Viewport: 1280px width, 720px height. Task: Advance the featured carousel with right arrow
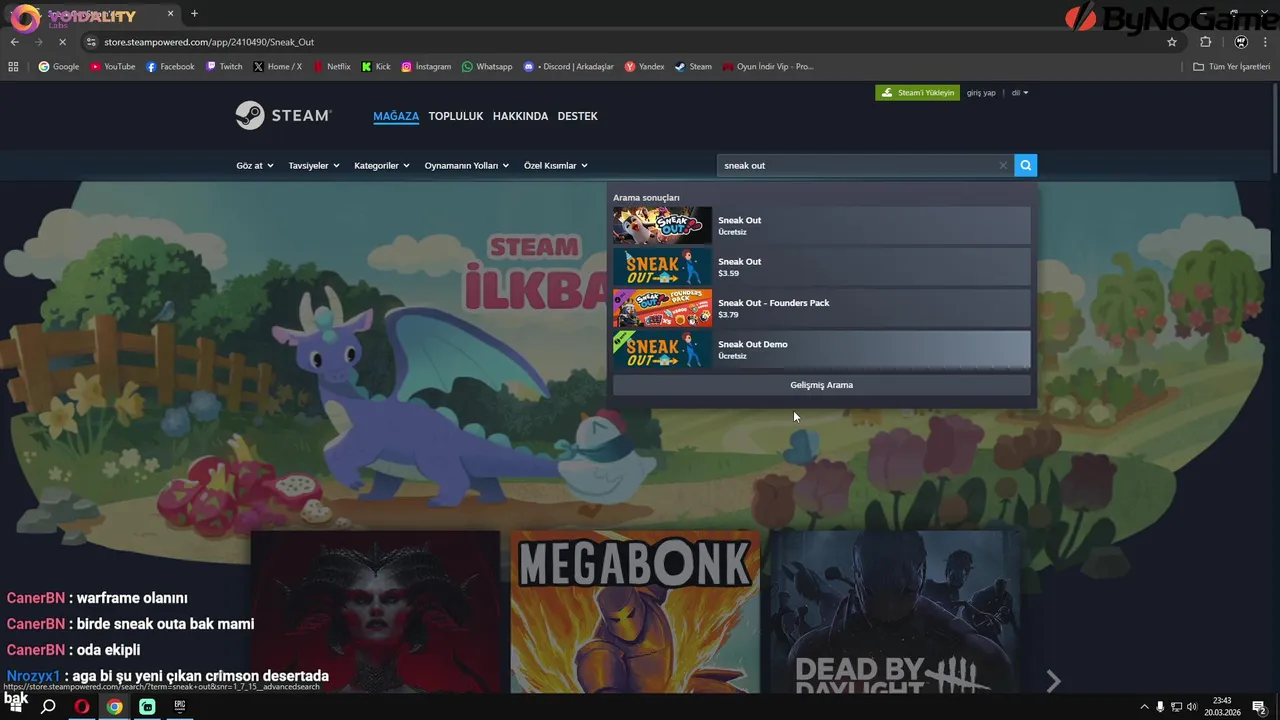(1053, 682)
